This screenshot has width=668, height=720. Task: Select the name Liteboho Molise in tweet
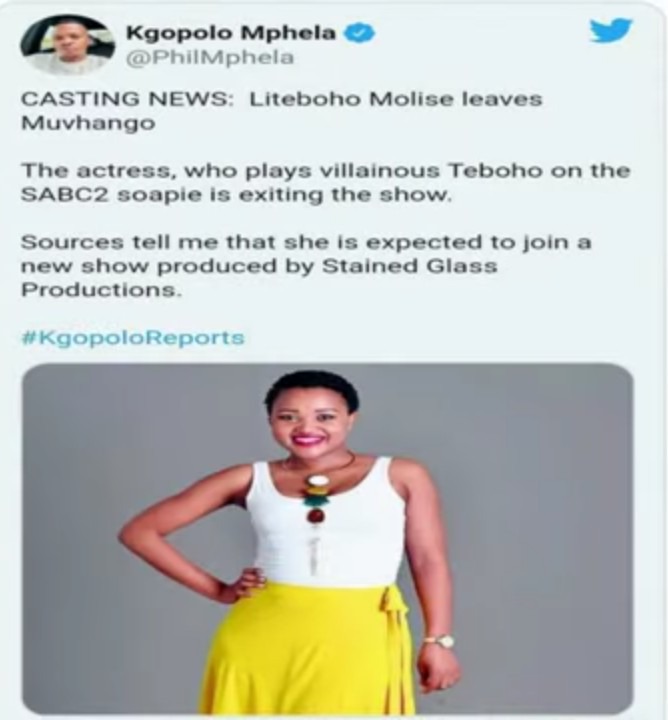(x=353, y=99)
